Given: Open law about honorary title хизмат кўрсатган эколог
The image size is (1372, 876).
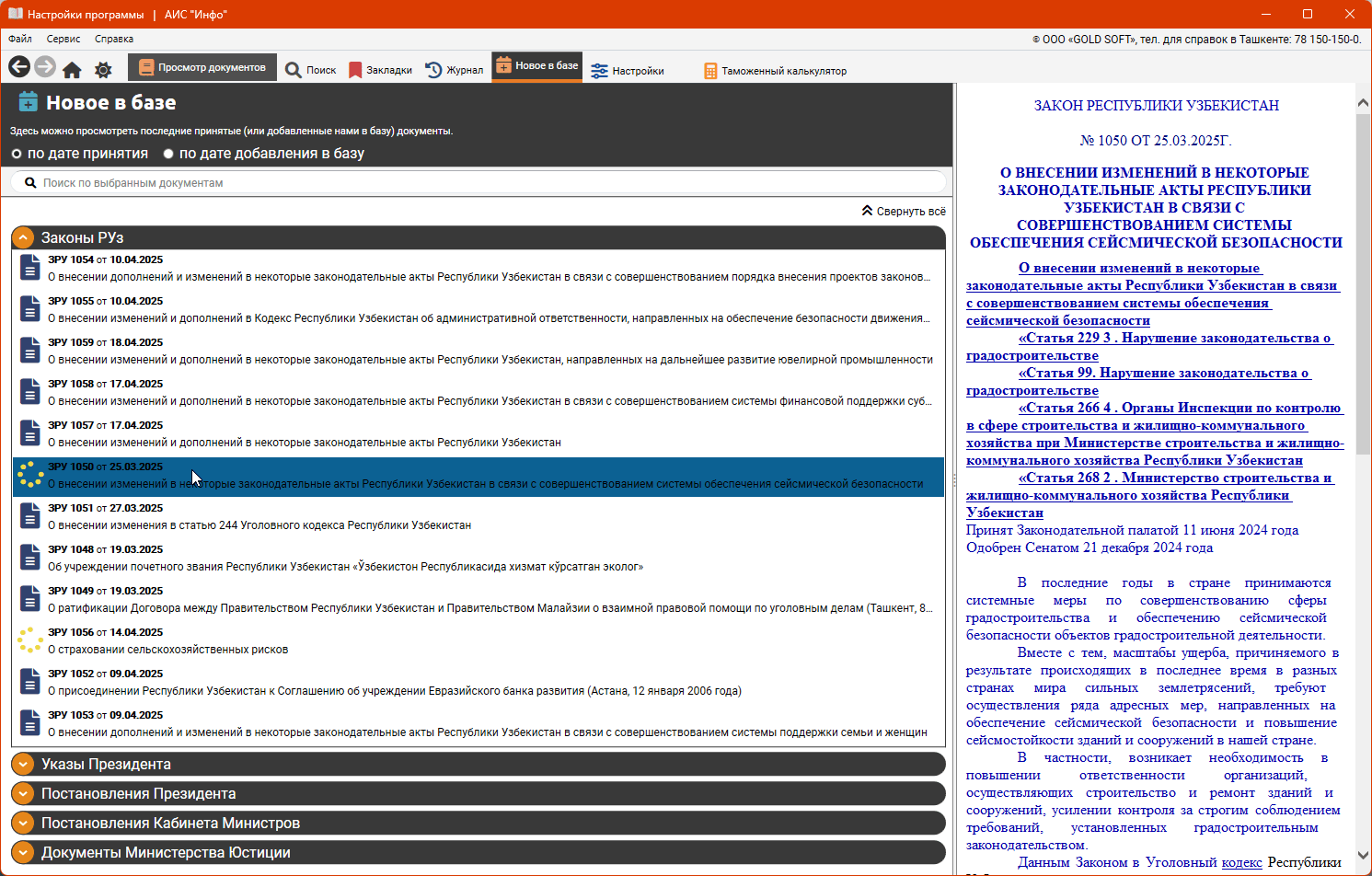Looking at the screenshot, I should (x=346, y=567).
